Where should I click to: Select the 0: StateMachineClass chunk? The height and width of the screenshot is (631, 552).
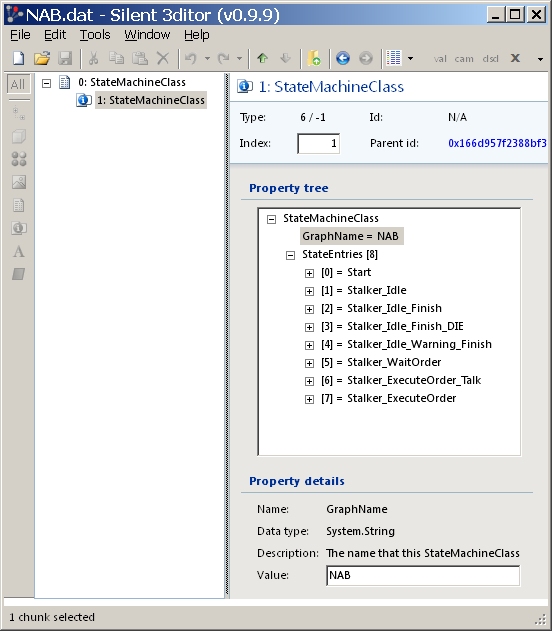(132, 82)
